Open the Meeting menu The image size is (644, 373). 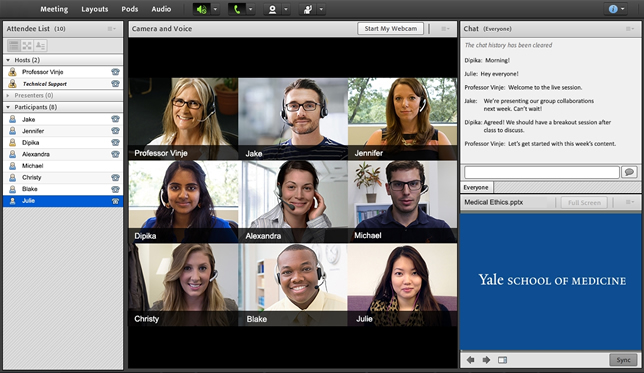click(54, 9)
